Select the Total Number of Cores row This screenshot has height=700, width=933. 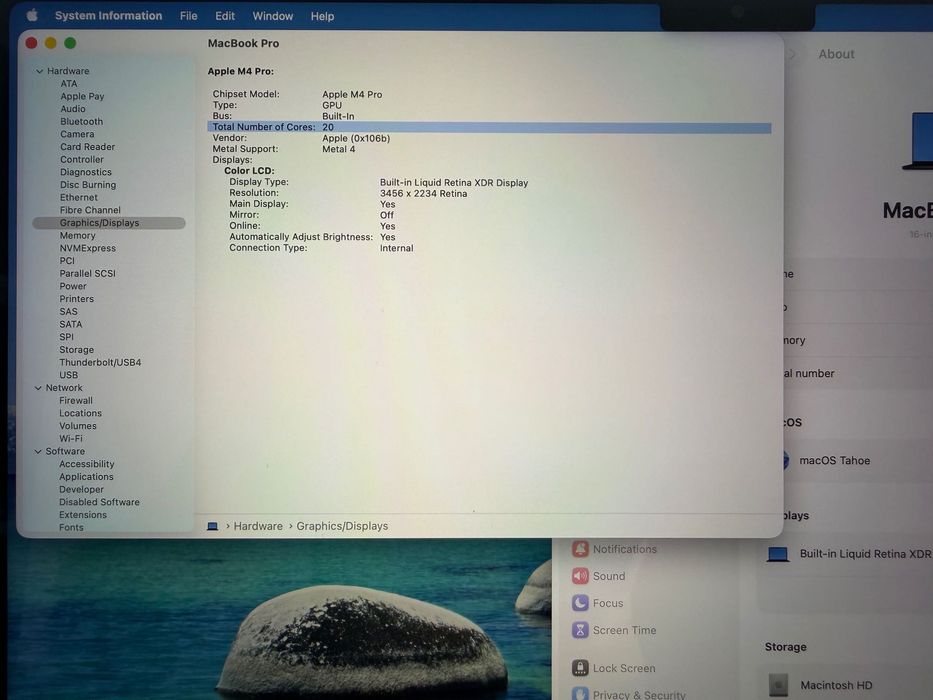point(489,127)
